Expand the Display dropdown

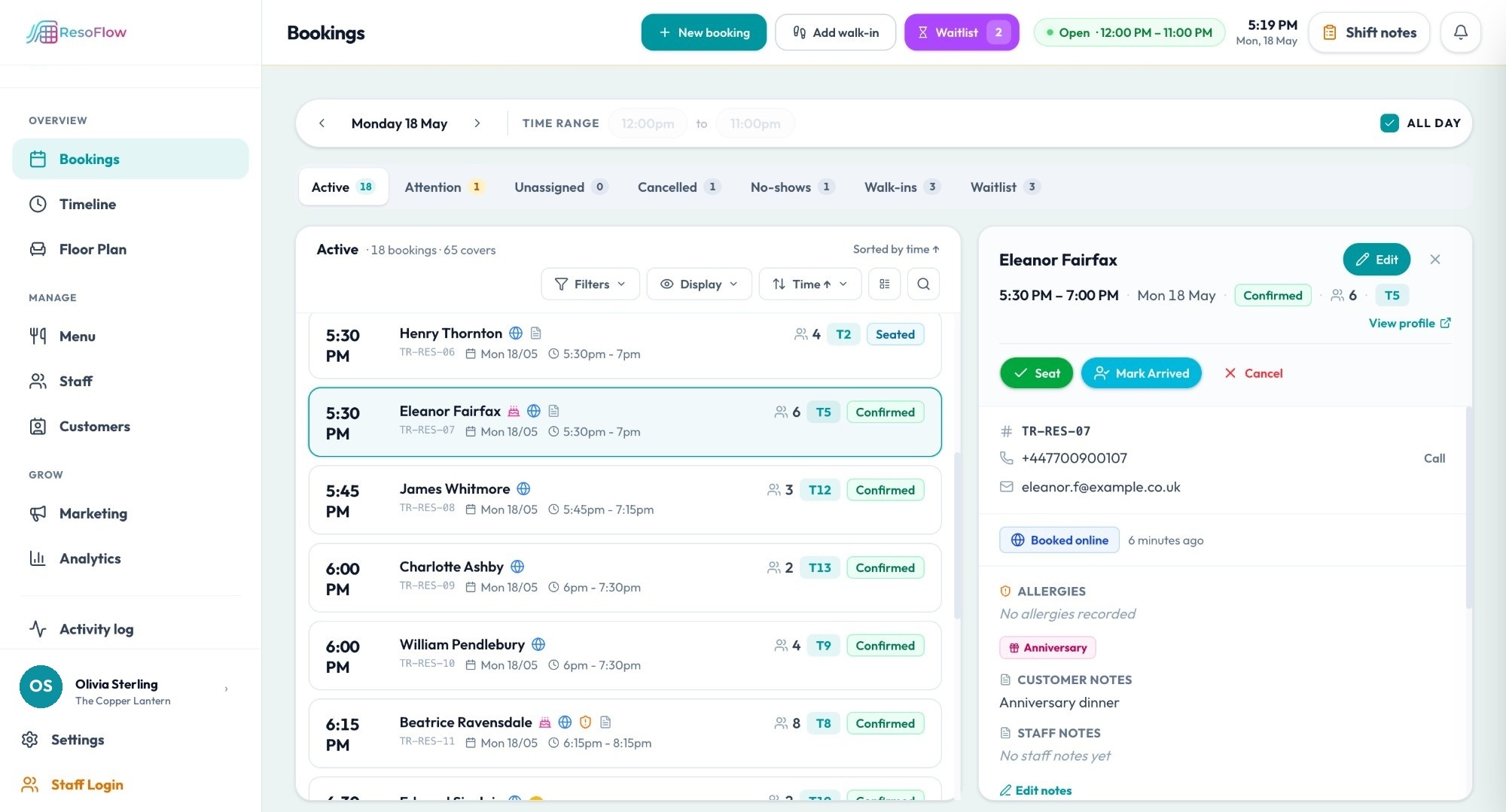(x=699, y=284)
